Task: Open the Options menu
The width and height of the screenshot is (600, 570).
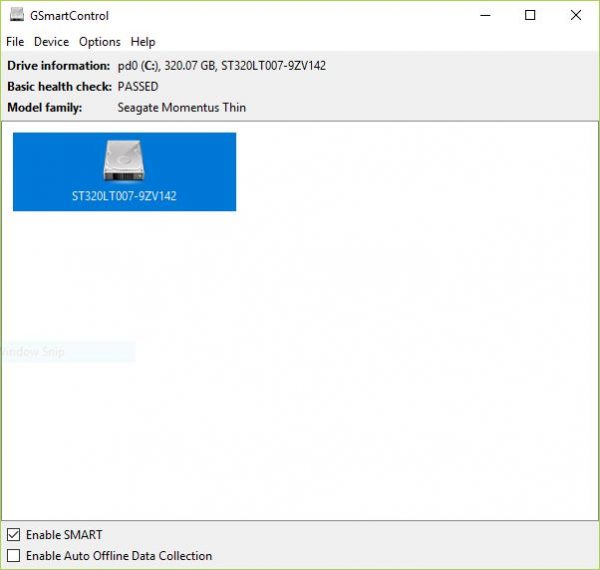Action: click(99, 42)
